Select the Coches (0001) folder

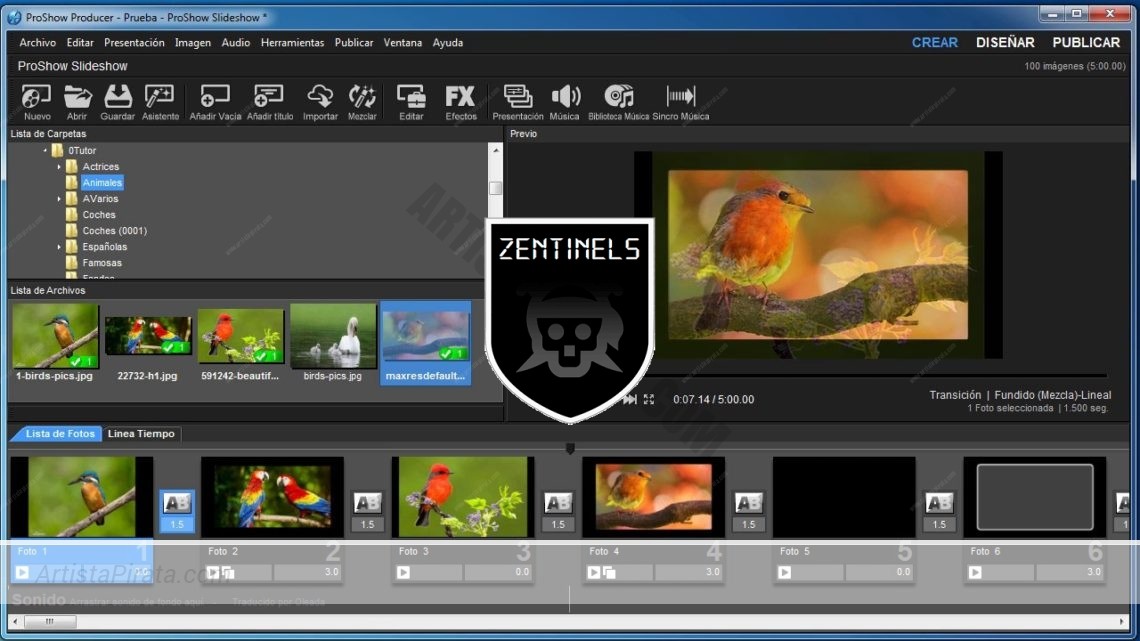point(114,231)
